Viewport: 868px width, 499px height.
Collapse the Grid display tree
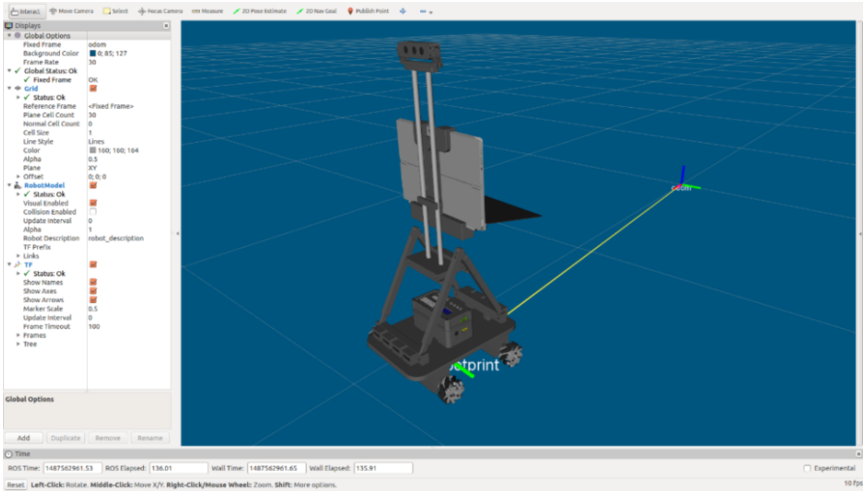coord(9,89)
